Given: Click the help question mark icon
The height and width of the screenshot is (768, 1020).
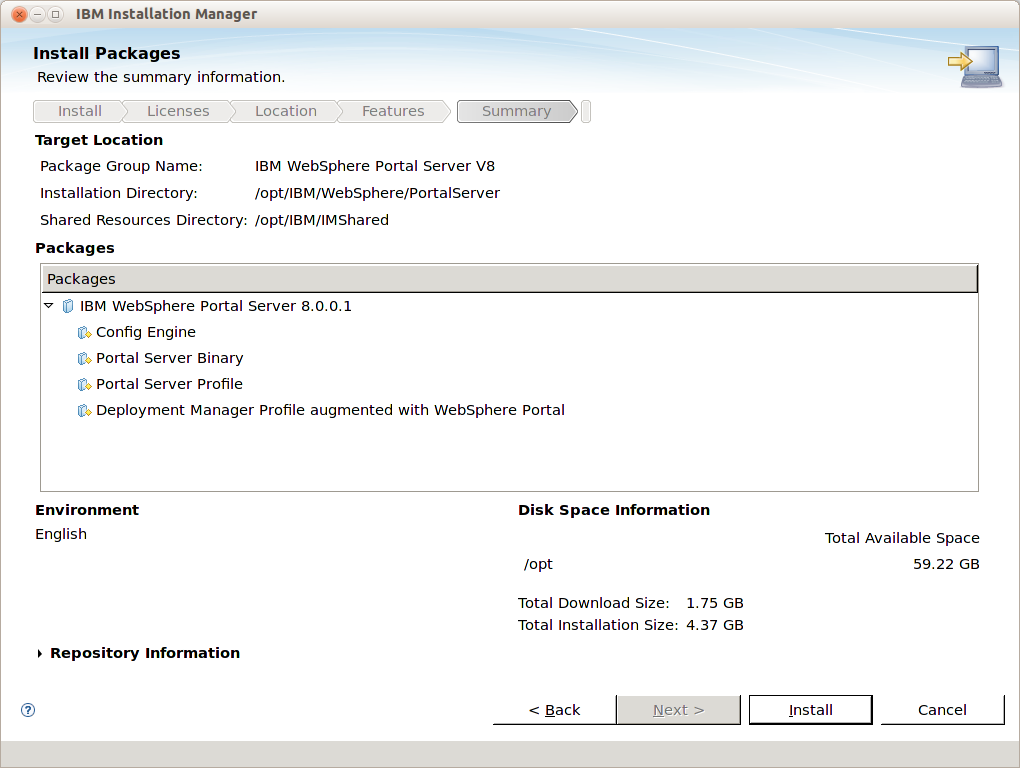Looking at the screenshot, I should tap(28, 709).
